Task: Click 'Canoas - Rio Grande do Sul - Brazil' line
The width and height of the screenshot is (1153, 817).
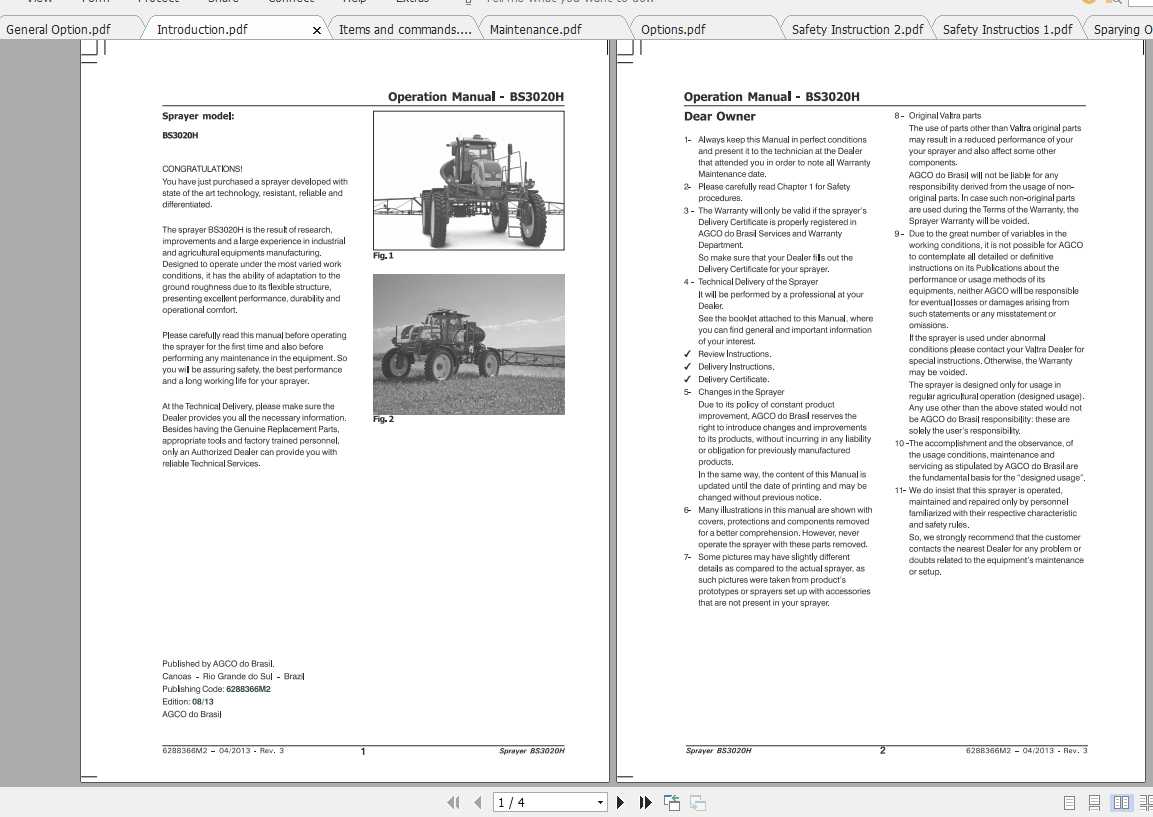Action: coord(233,677)
